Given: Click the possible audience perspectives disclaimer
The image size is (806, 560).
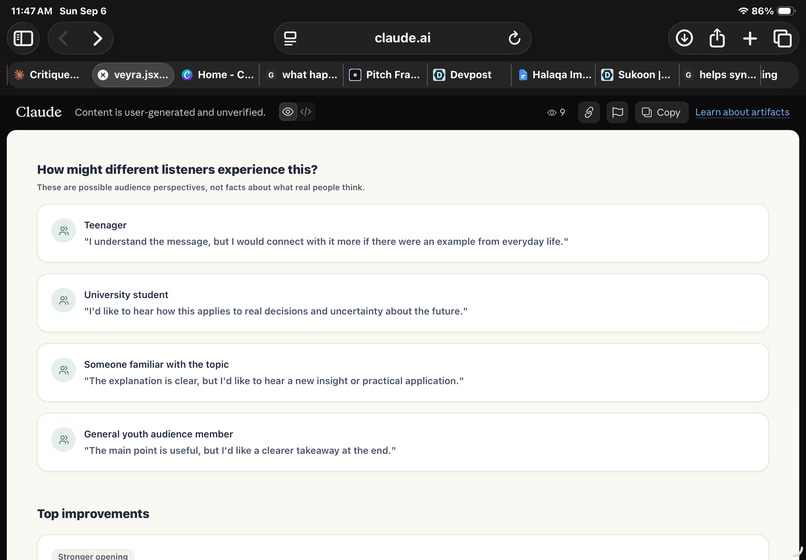Looking at the screenshot, I should [200, 188].
